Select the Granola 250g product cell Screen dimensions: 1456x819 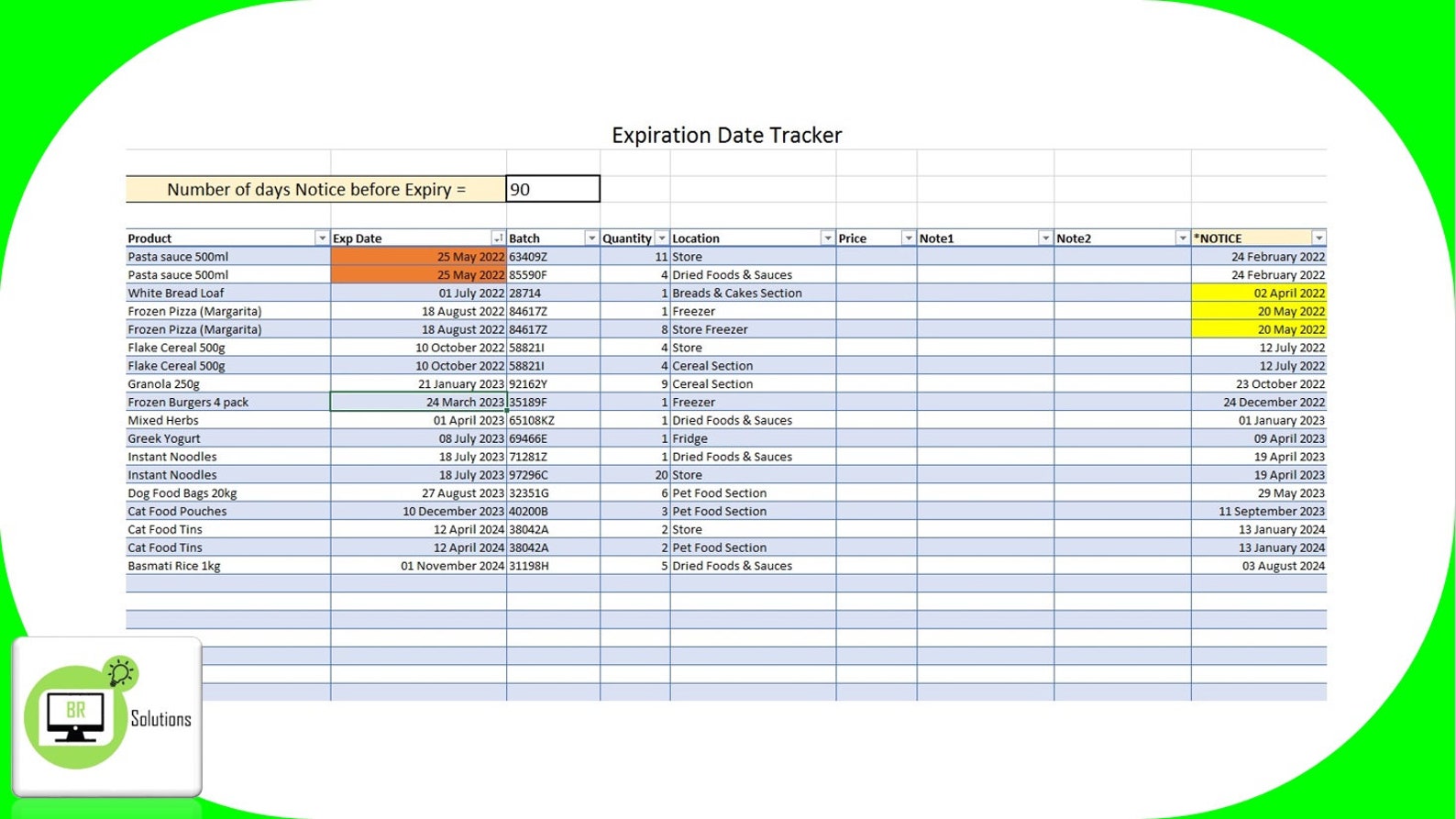[x=228, y=384]
